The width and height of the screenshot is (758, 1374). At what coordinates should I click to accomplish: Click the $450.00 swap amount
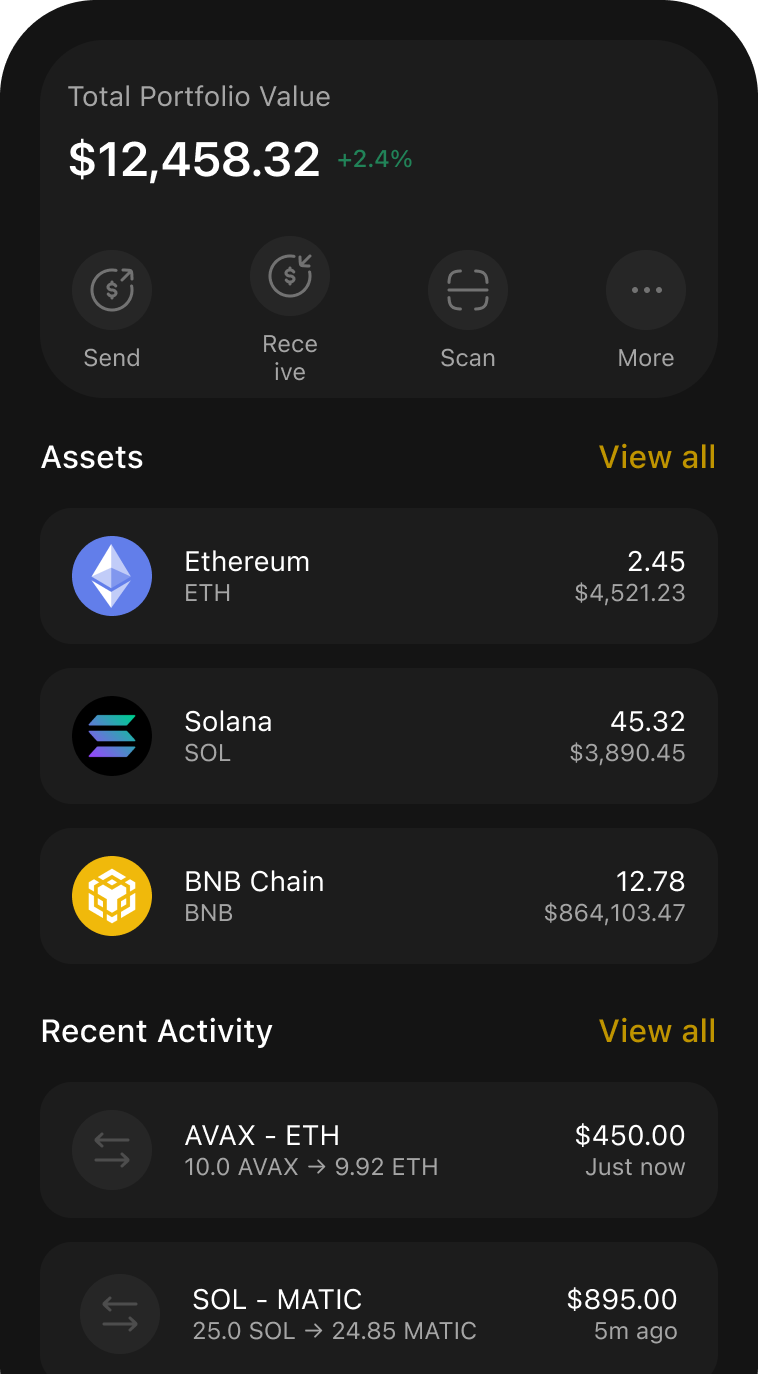coord(630,1136)
